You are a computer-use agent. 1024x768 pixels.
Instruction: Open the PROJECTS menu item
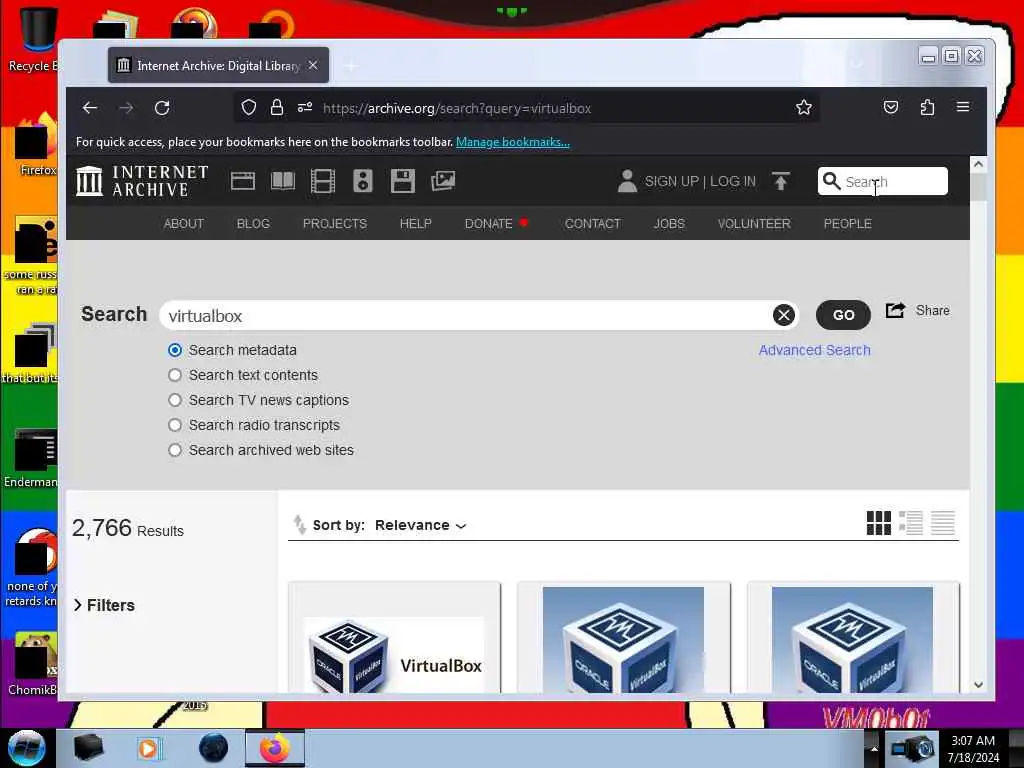click(335, 223)
